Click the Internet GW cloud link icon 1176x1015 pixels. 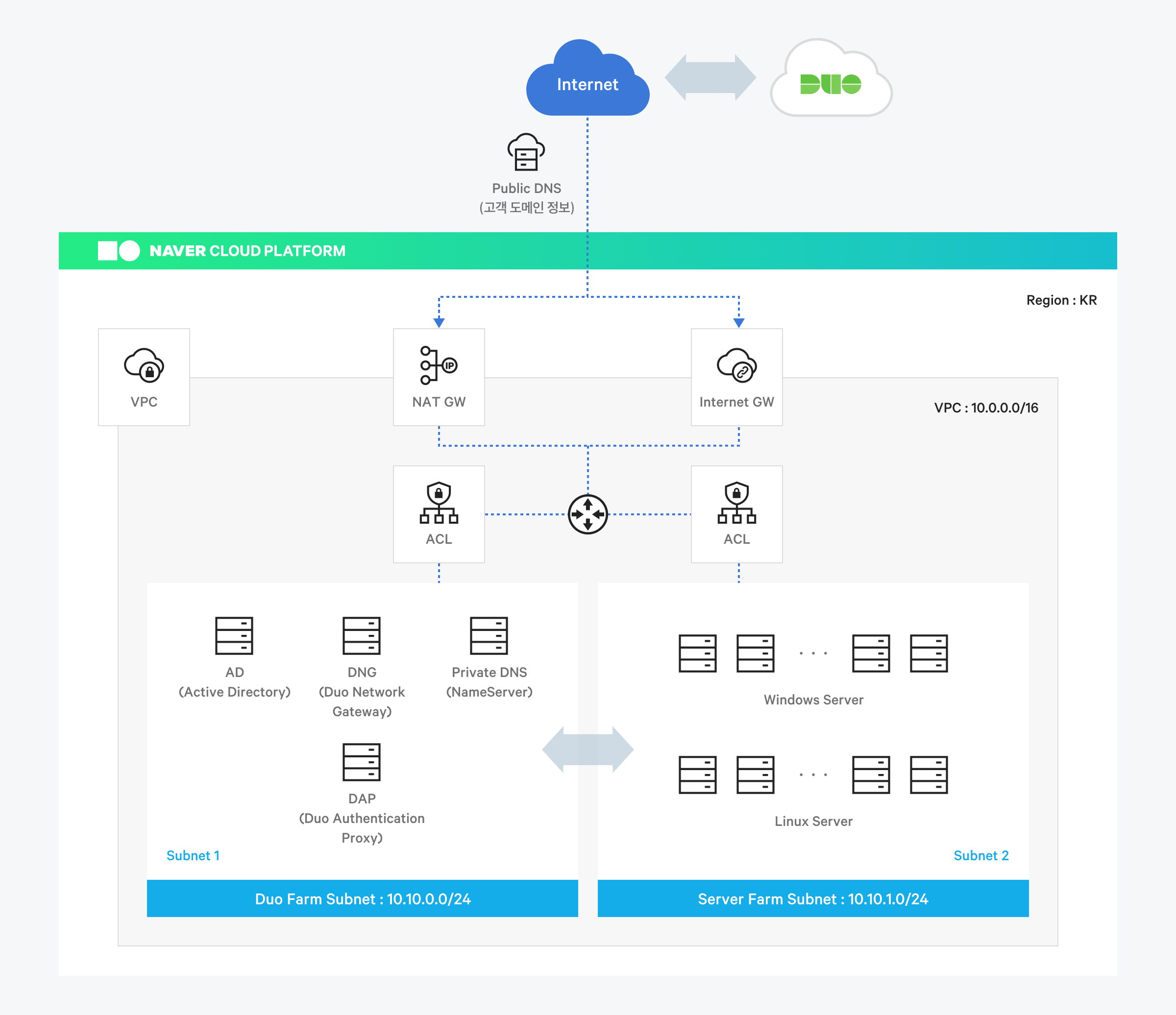[736, 365]
